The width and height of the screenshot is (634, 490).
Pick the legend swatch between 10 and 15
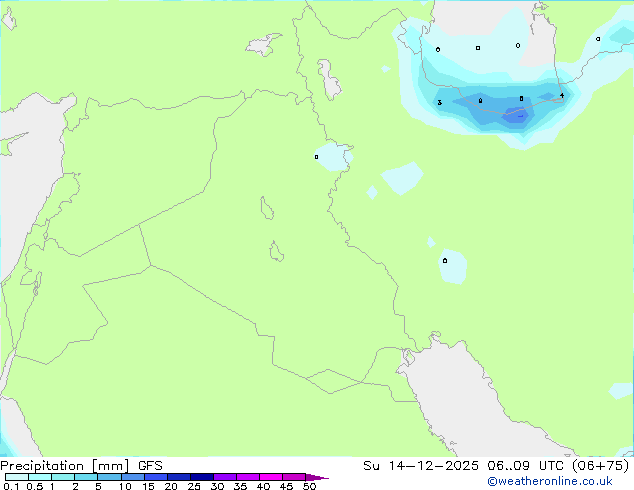pos(133,477)
